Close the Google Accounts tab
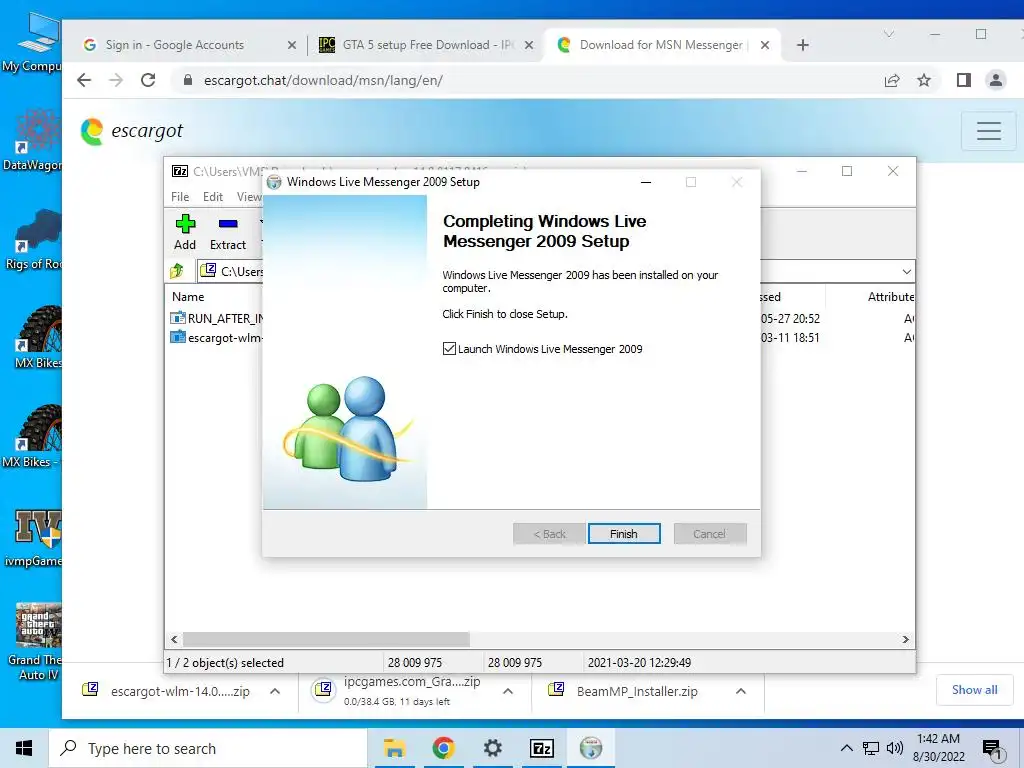This screenshot has width=1024, height=768. tap(292, 45)
